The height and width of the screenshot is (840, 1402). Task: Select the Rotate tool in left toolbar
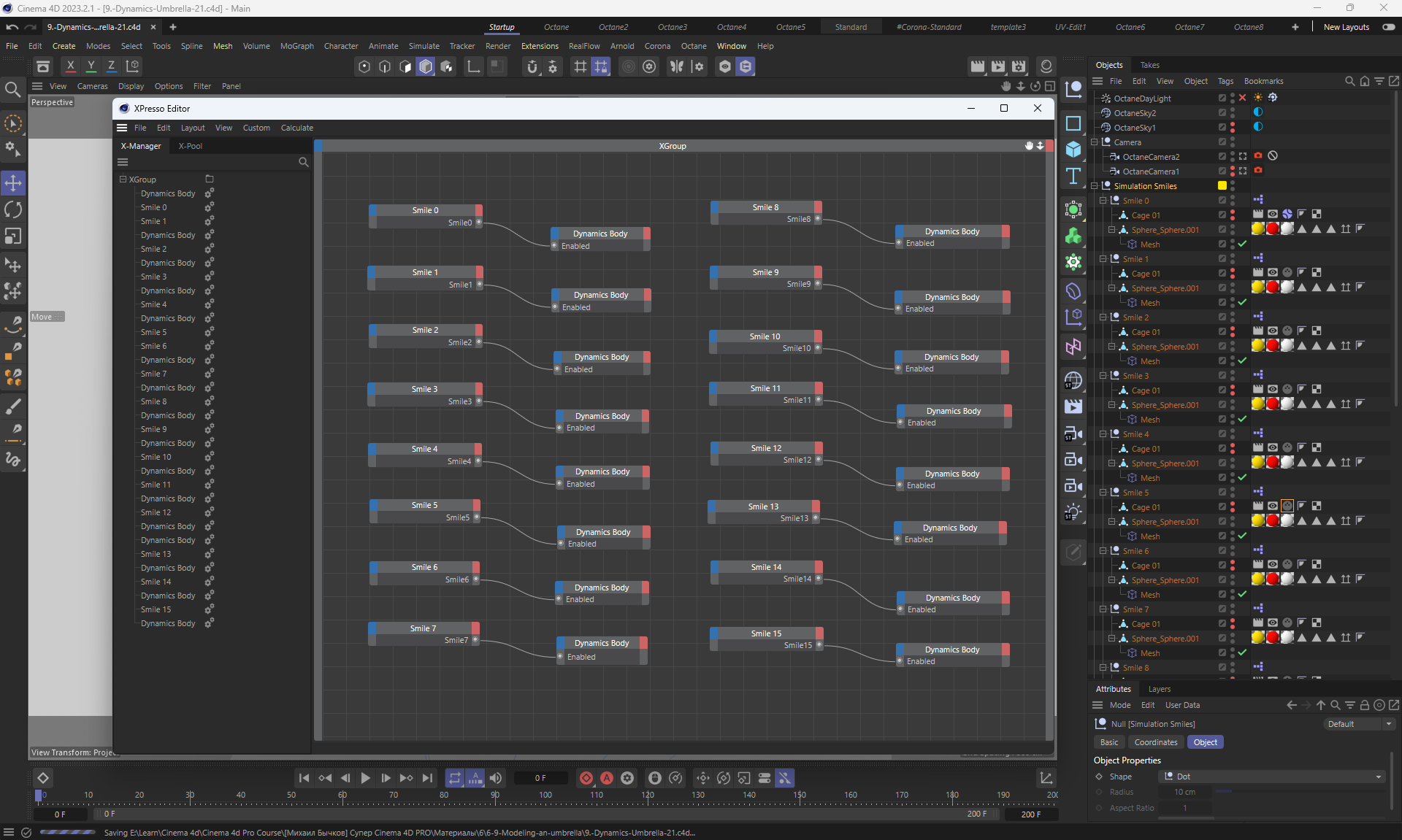pos(13,210)
